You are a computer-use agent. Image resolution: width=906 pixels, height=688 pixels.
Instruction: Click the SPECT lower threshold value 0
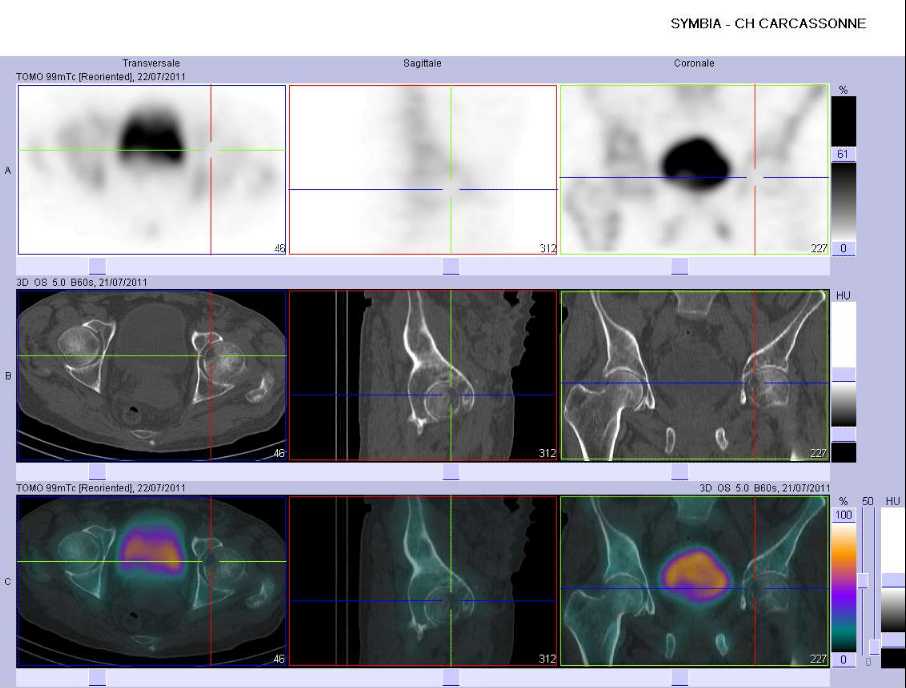pyautogui.click(x=843, y=248)
